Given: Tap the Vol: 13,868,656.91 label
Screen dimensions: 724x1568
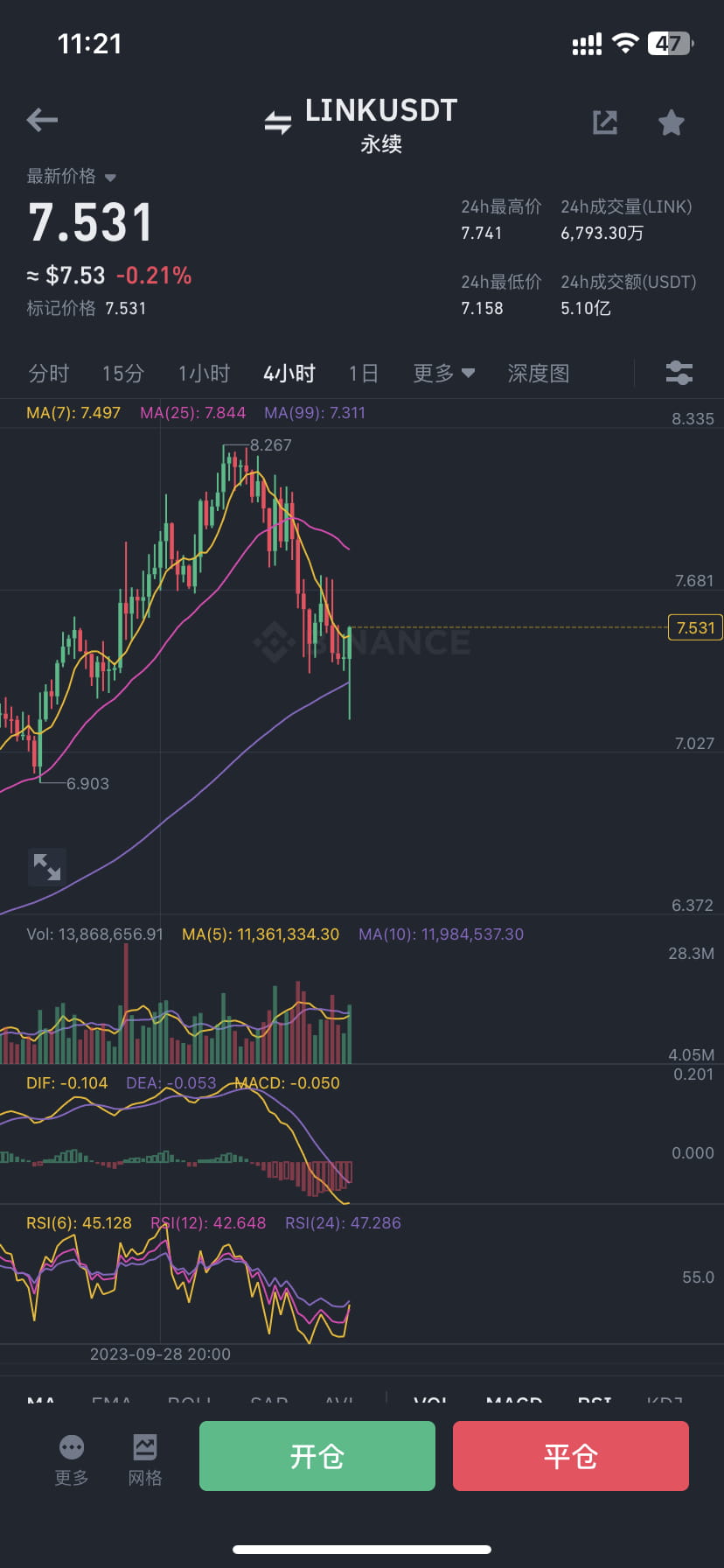Looking at the screenshot, I should coord(94,934).
